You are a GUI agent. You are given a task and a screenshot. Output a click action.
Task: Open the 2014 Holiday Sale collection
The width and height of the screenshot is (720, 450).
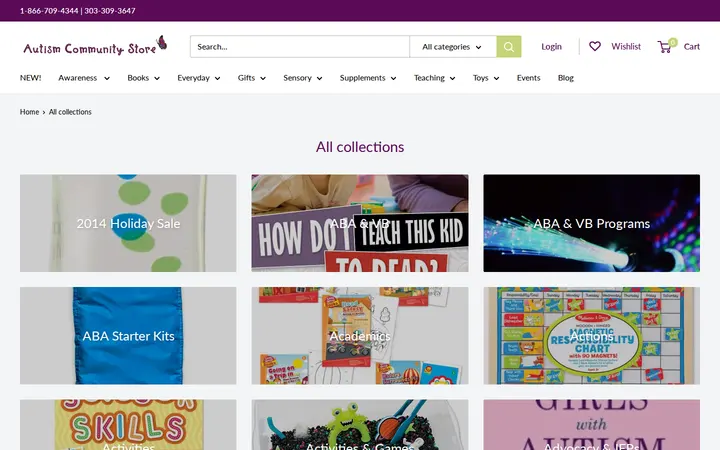click(128, 223)
